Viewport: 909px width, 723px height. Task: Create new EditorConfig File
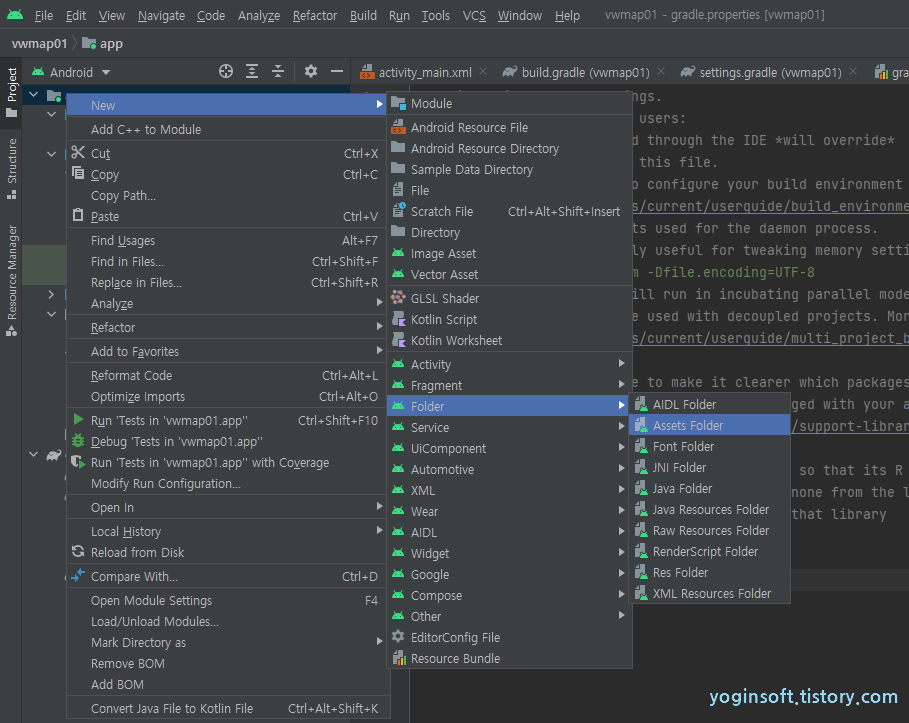point(509,637)
